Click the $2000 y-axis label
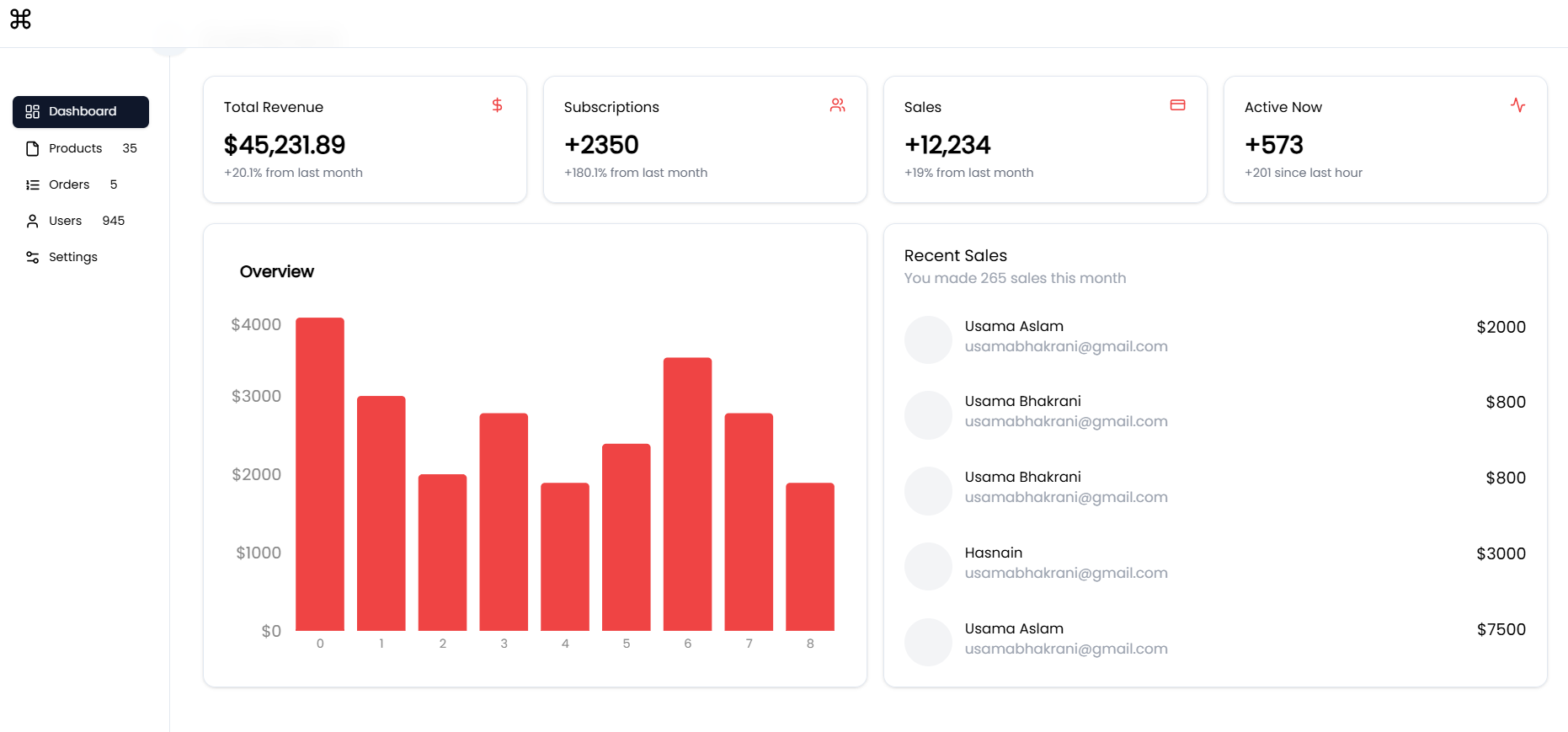 click(256, 474)
